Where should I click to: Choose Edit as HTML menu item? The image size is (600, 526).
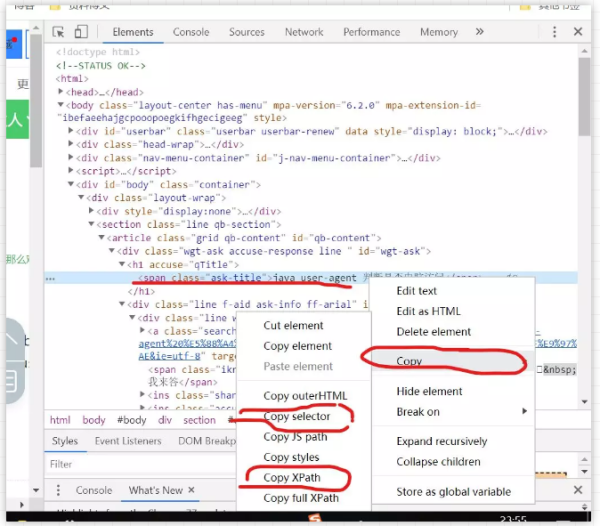point(428,311)
